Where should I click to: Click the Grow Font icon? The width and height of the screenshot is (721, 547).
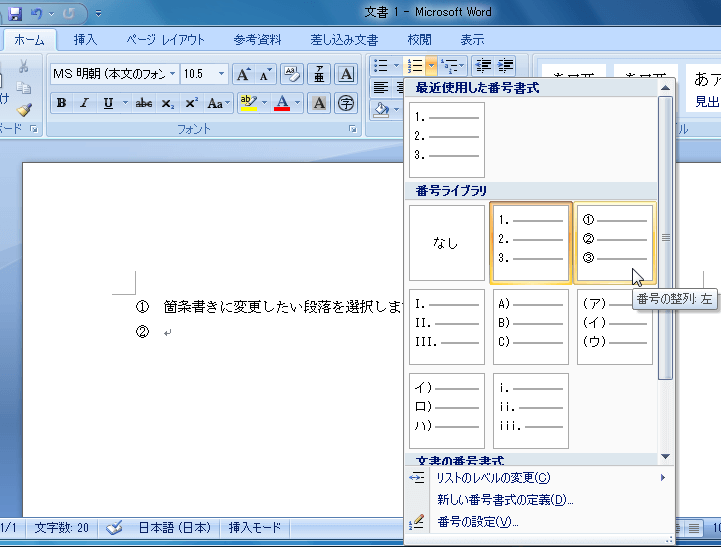tap(243, 74)
